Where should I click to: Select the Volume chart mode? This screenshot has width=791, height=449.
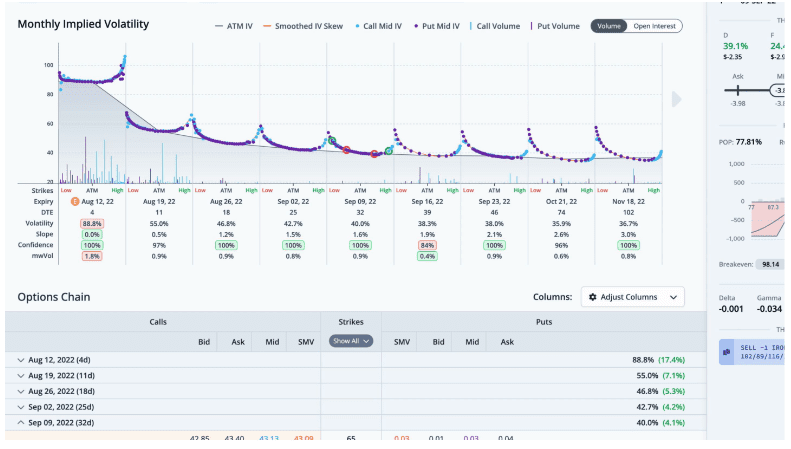coord(609,26)
